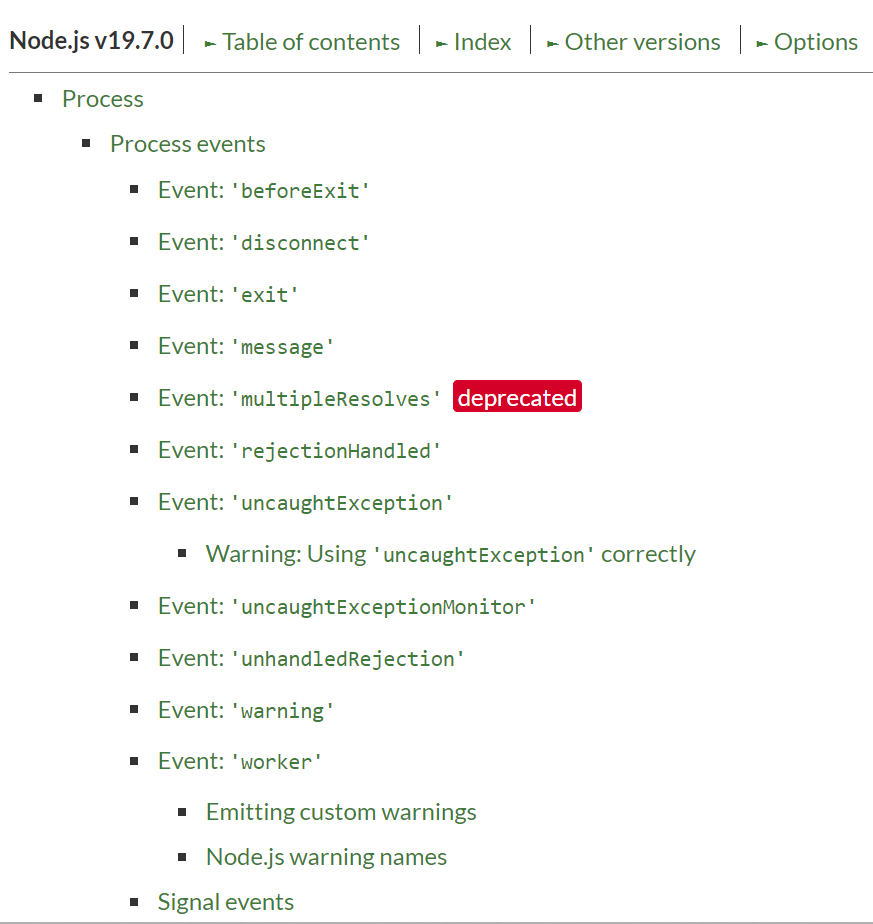Open Event: 'multipleResolves' link
Image resolution: width=873 pixels, height=924 pixels.
coord(299,398)
